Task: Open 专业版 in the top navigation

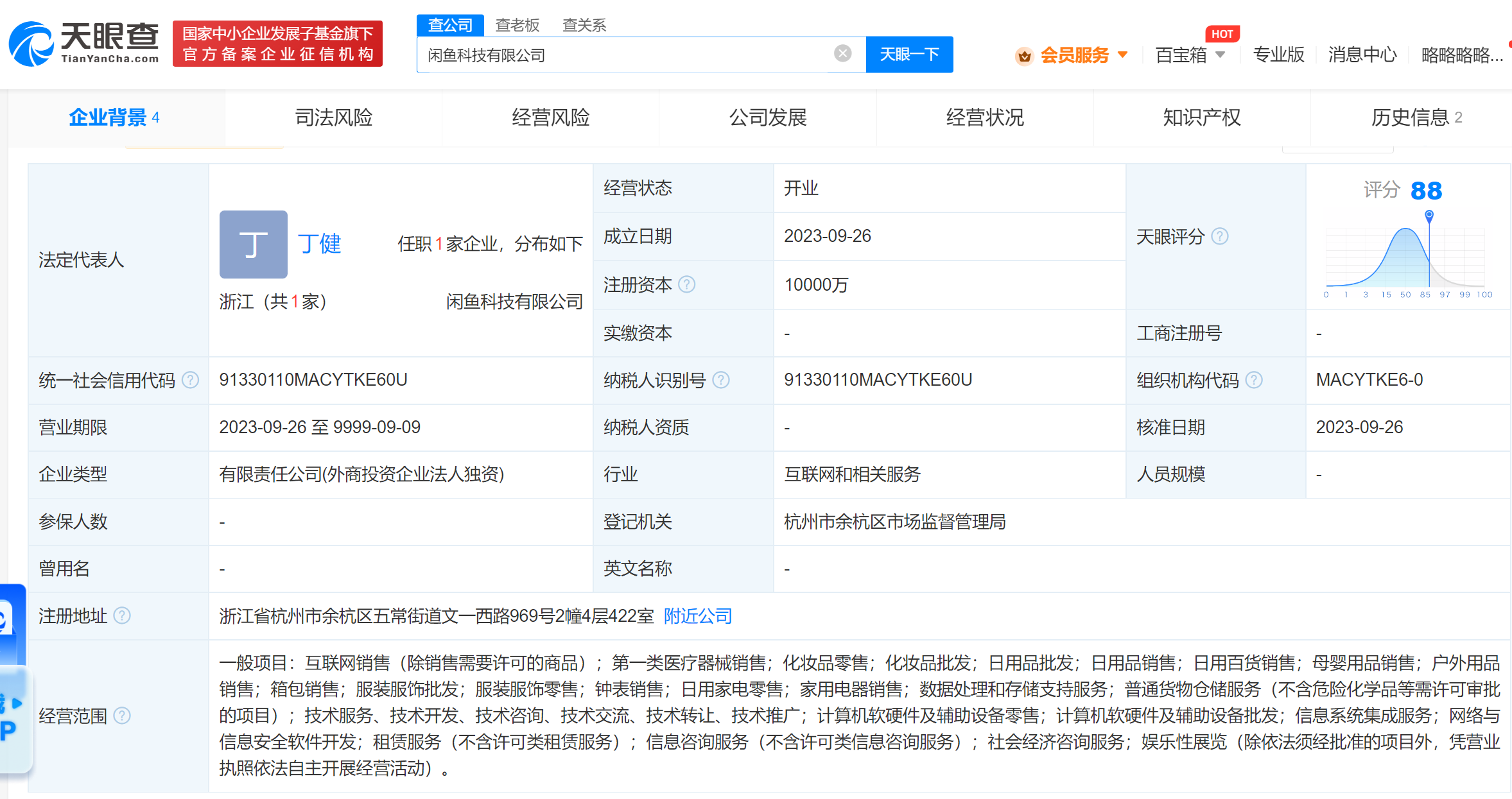Action: click(x=1278, y=55)
